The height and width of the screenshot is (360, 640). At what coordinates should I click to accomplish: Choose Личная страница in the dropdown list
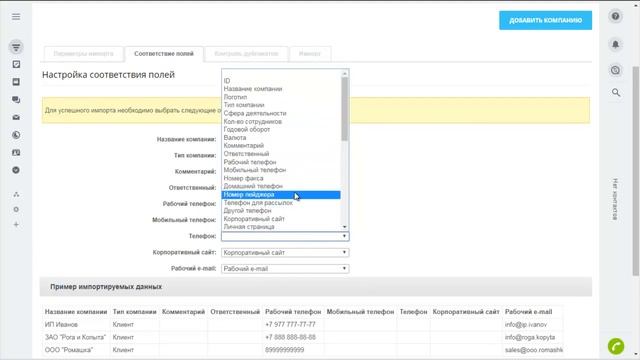click(281, 227)
